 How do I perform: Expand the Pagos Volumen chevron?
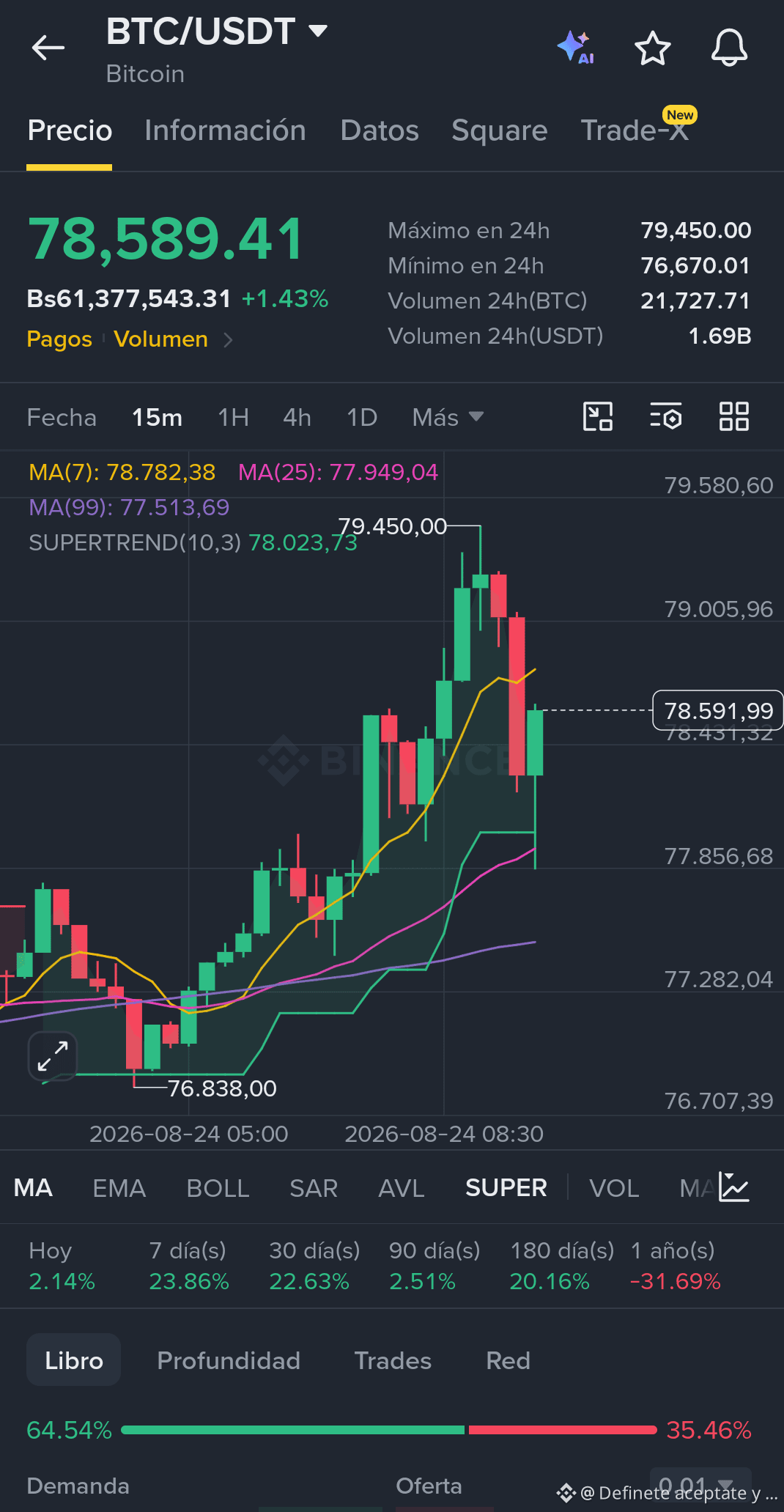click(228, 339)
